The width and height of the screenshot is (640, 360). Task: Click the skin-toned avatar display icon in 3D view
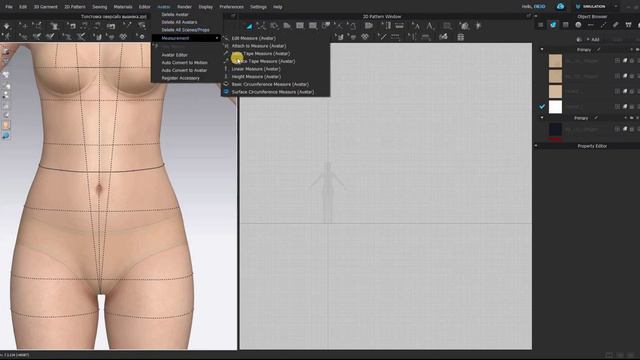tap(6, 125)
